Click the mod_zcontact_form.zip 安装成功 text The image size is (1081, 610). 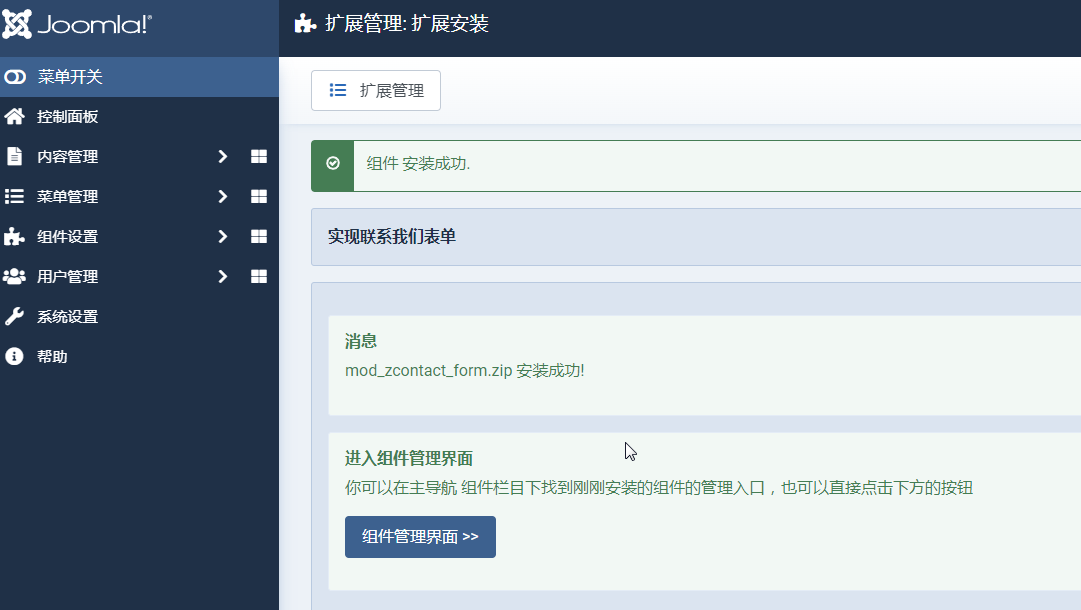pyautogui.click(x=465, y=371)
